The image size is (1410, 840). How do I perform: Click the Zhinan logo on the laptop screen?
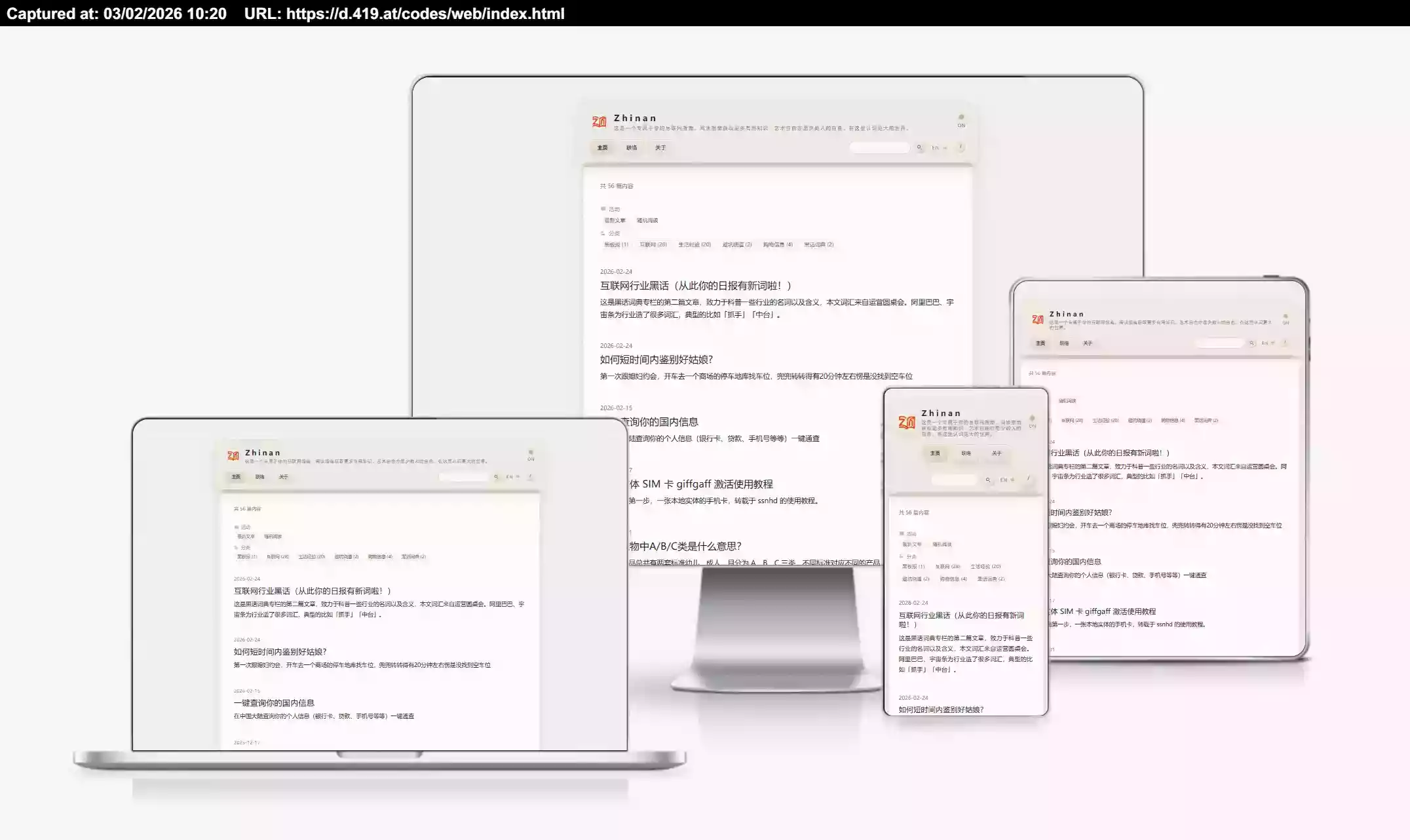pyautogui.click(x=233, y=455)
